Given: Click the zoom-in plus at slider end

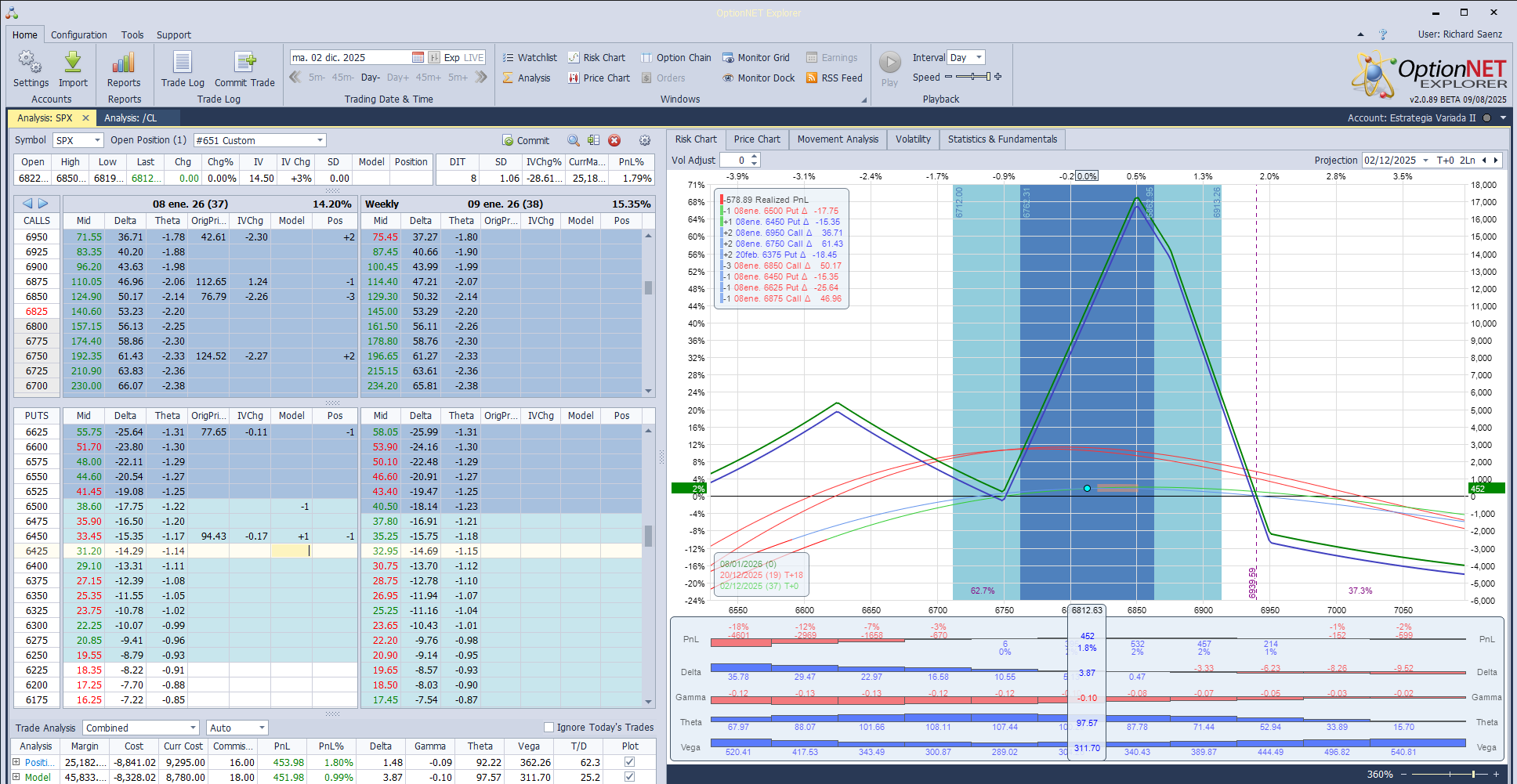Looking at the screenshot, I should click(1496, 774).
